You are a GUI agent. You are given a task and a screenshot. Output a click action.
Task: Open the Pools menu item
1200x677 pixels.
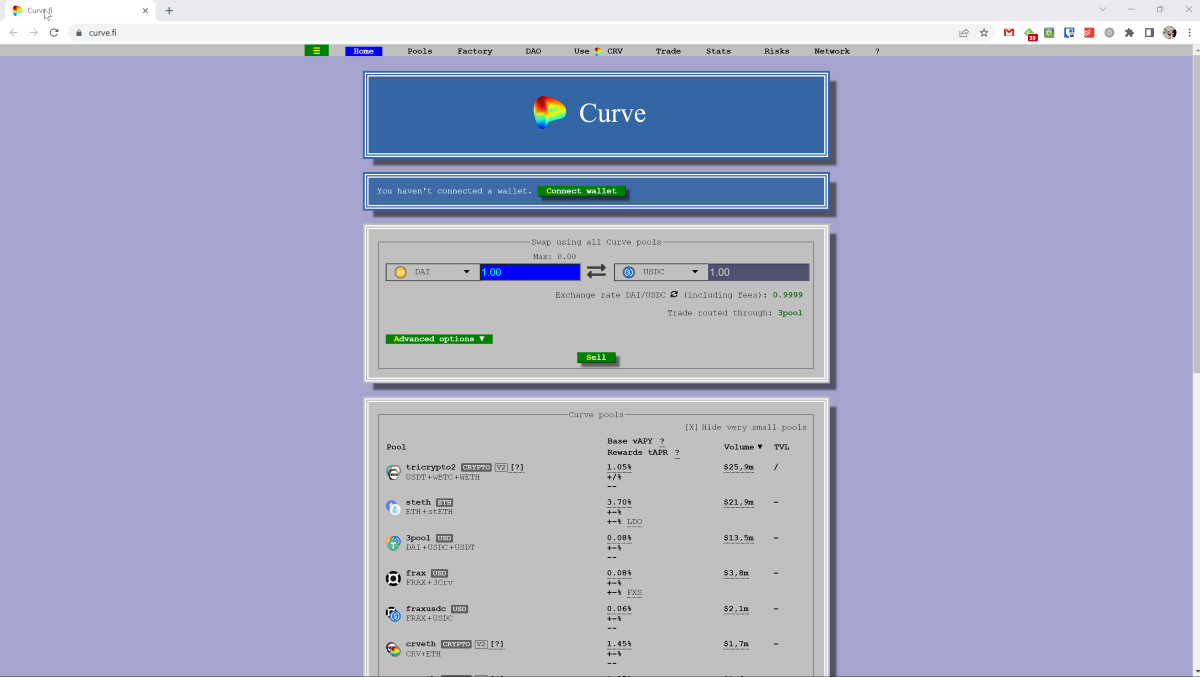pyautogui.click(x=420, y=51)
